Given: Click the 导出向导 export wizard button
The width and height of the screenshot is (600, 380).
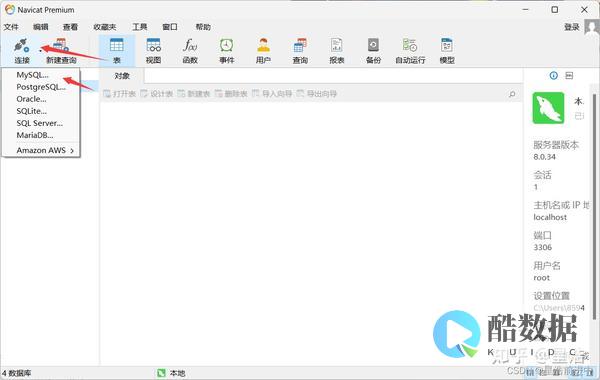Looking at the screenshot, I should pyautogui.click(x=317, y=94).
